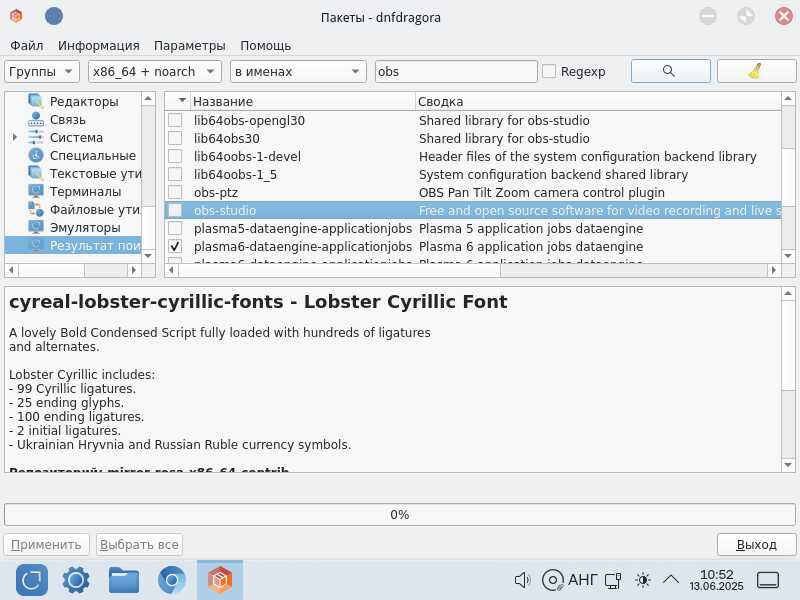This screenshot has width=800, height=600.
Task: Click the dnfdragora package icon in taskbar
Action: [220, 580]
